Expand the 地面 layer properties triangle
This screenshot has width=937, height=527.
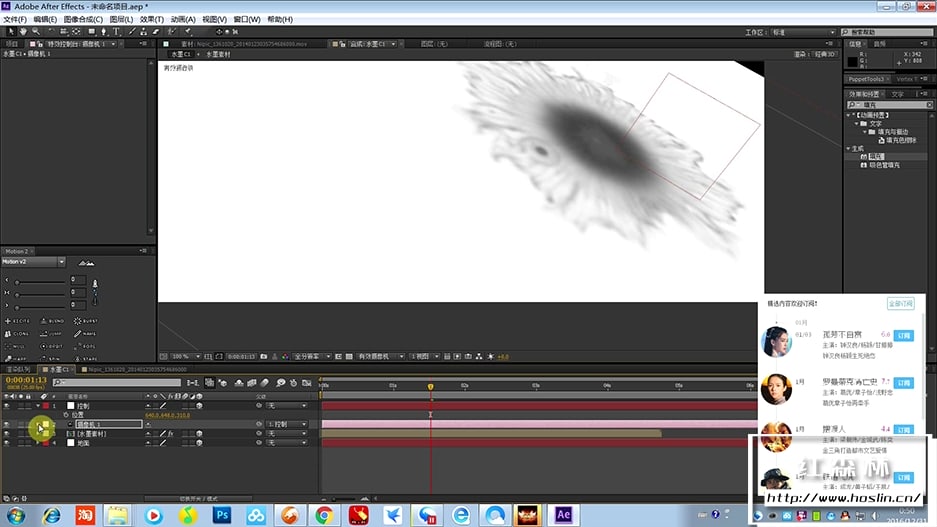pyautogui.click(x=38, y=443)
